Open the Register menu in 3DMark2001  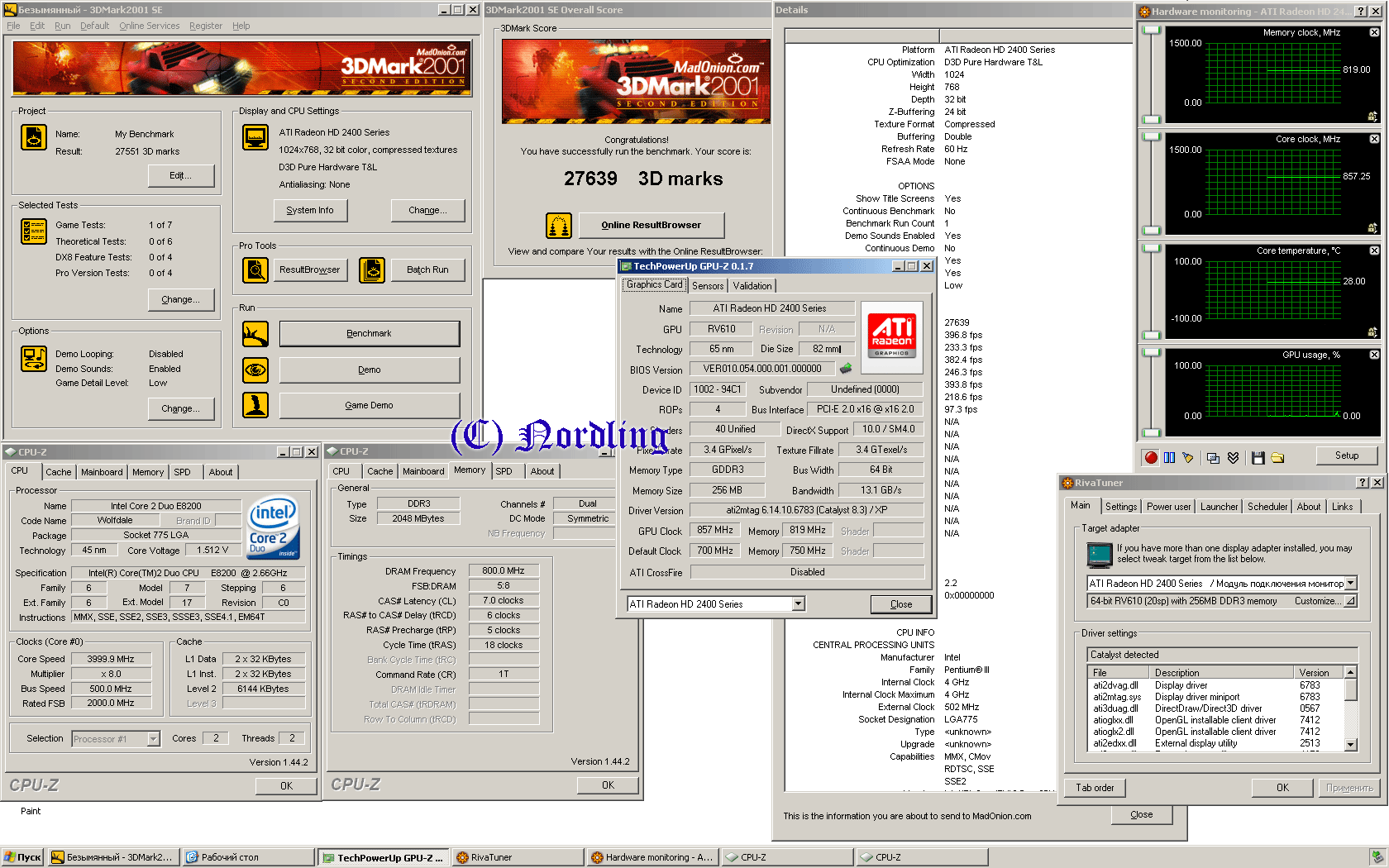[x=206, y=26]
